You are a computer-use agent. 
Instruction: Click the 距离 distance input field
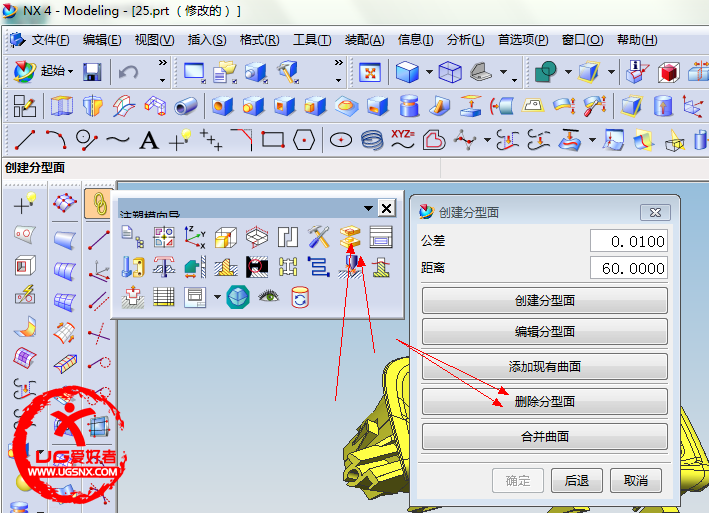point(629,268)
